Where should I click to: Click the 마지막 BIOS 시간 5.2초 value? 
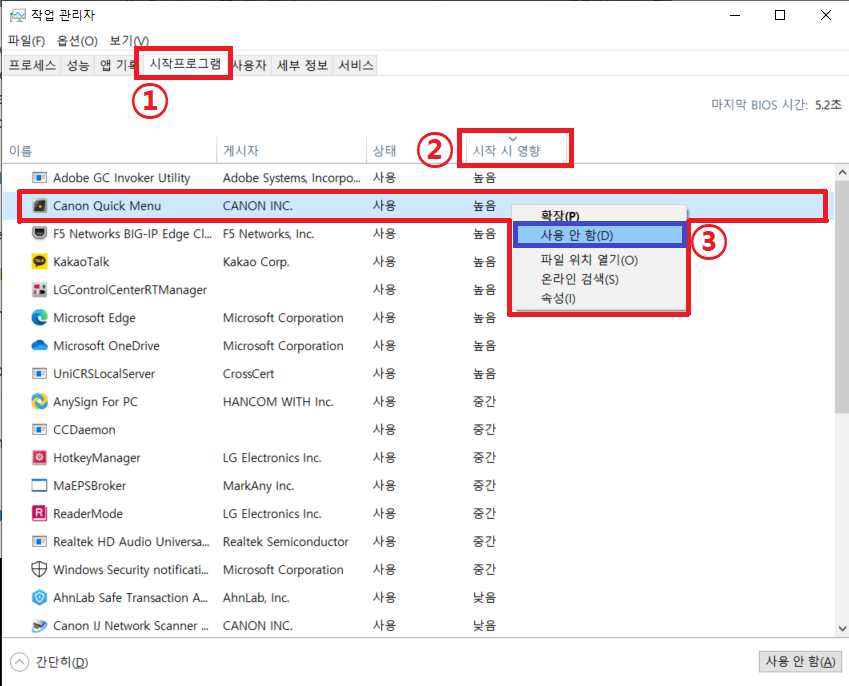click(x=828, y=105)
